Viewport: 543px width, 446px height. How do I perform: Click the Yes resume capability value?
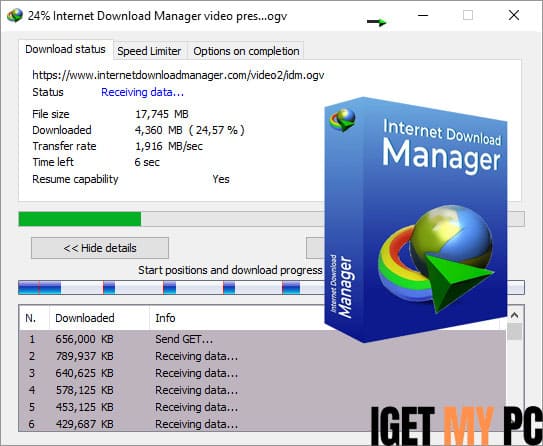tap(221, 179)
